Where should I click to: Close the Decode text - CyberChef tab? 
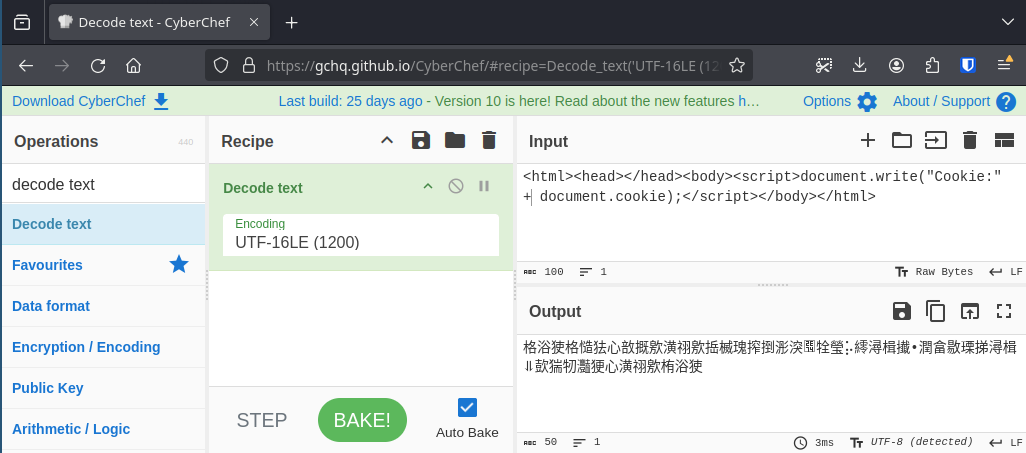[x=254, y=22]
